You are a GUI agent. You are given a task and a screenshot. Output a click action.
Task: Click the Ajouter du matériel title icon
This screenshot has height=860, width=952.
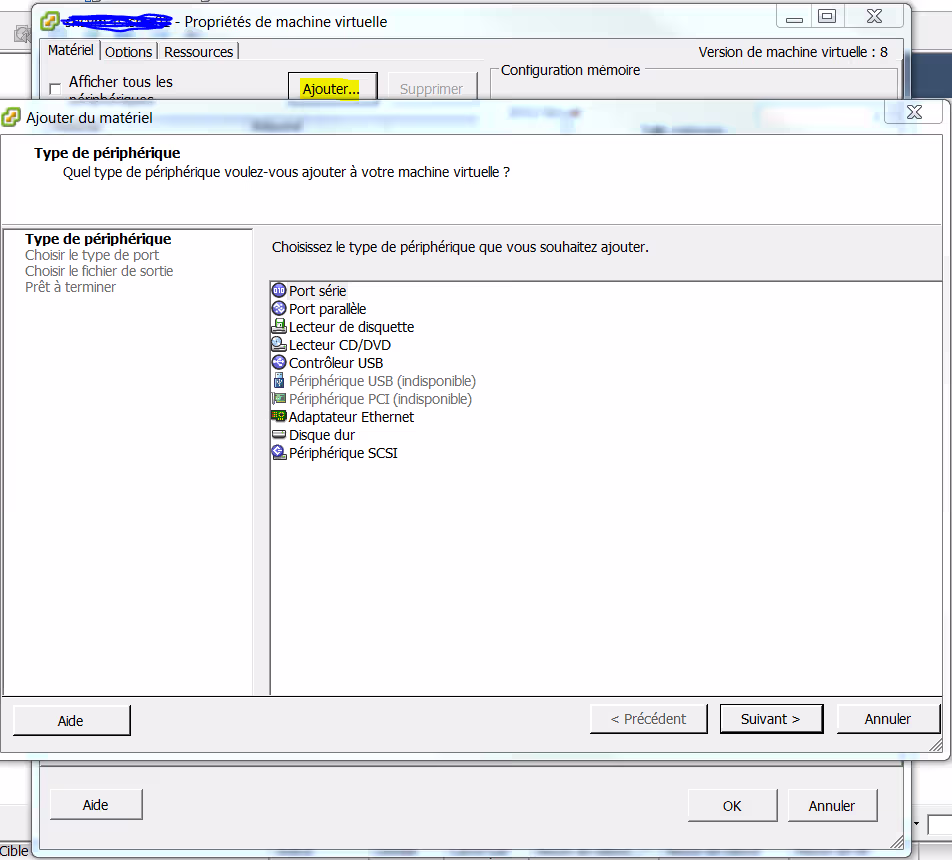(12, 117)
